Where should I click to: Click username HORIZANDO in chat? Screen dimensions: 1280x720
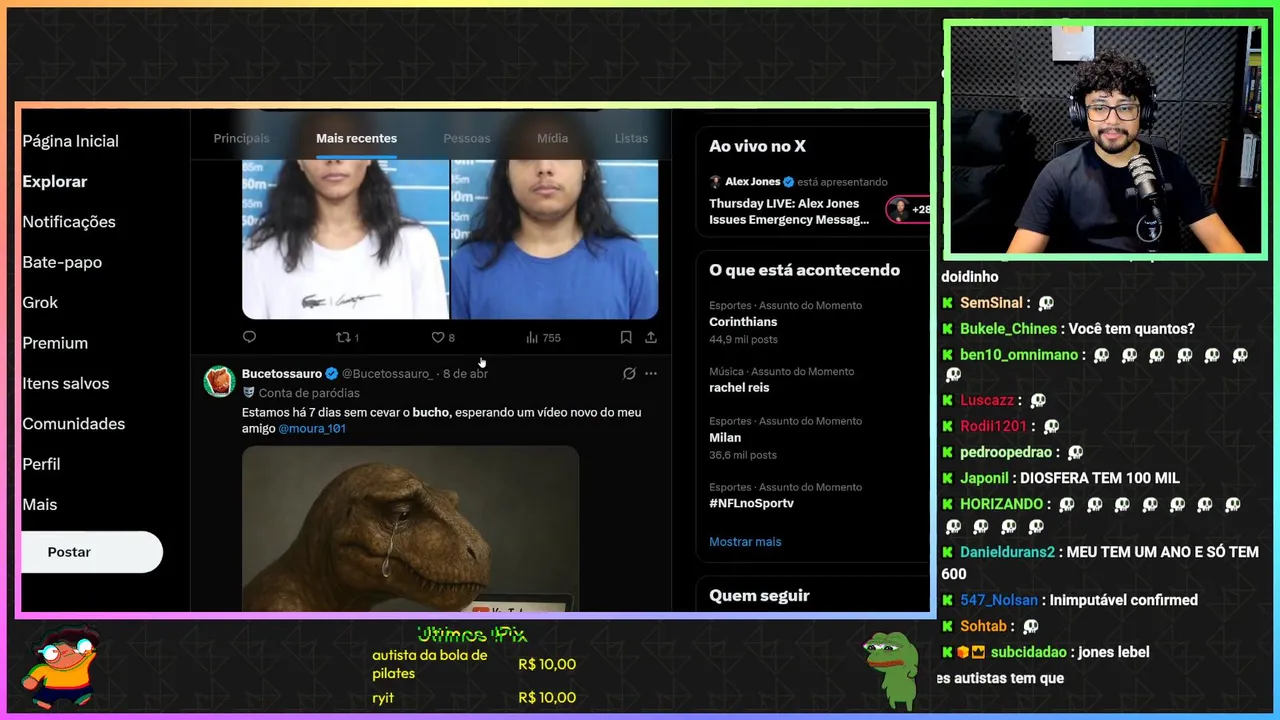[1001, 504]
